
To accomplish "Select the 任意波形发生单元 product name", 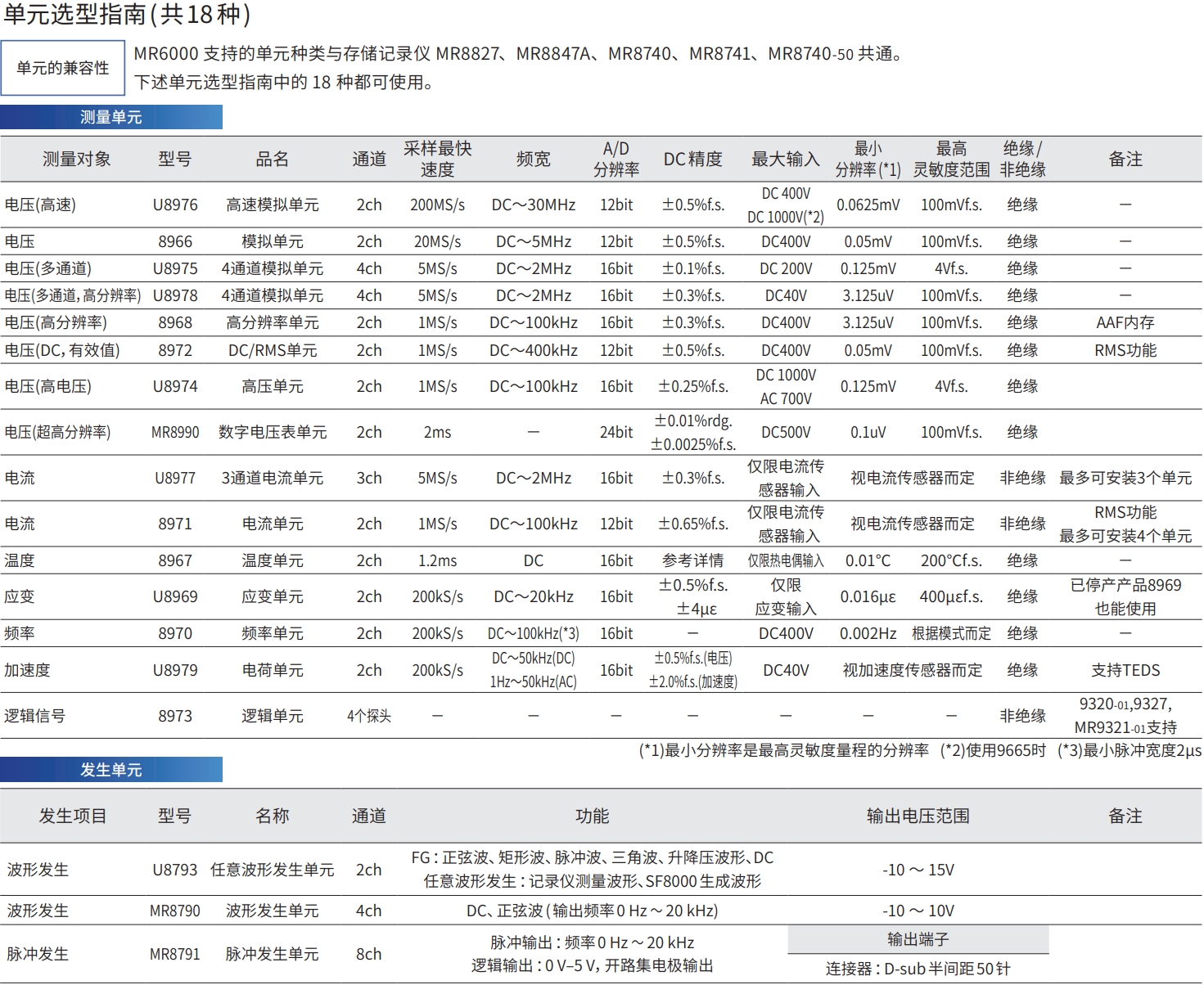I will [273, 870].
